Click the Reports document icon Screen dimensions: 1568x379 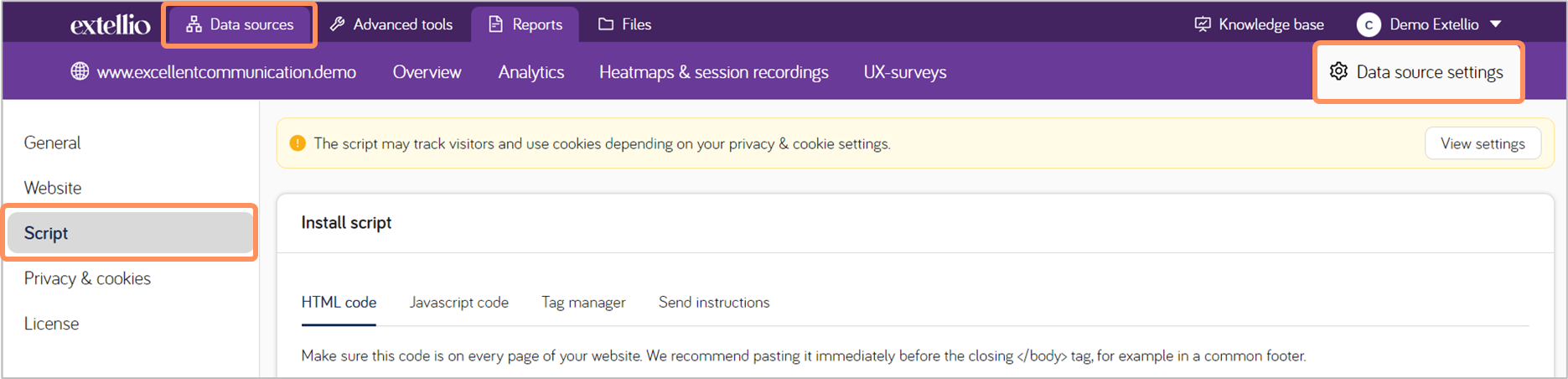496,24
